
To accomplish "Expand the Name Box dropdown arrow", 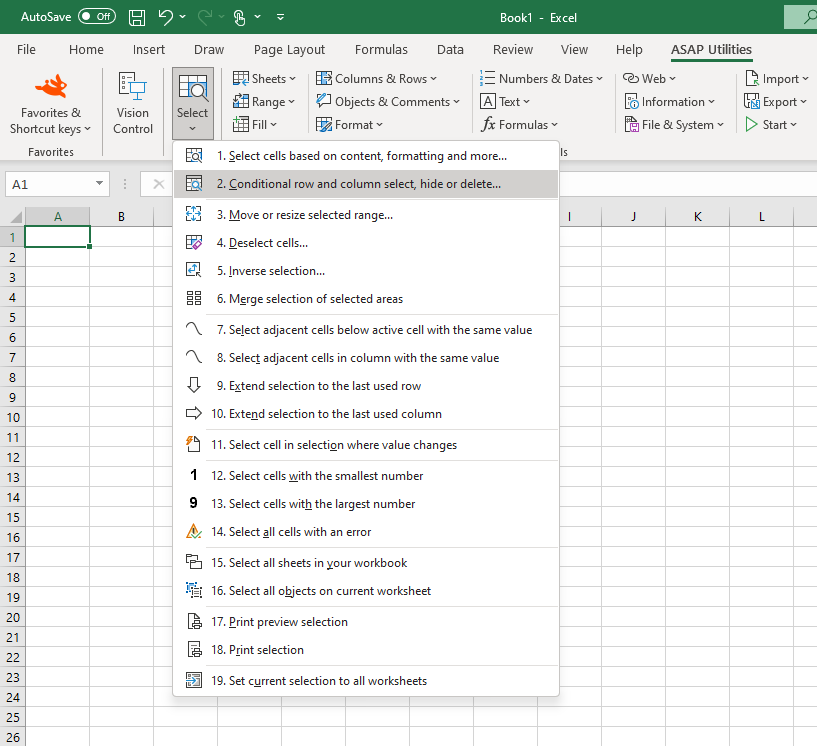I will coord(99,184).
